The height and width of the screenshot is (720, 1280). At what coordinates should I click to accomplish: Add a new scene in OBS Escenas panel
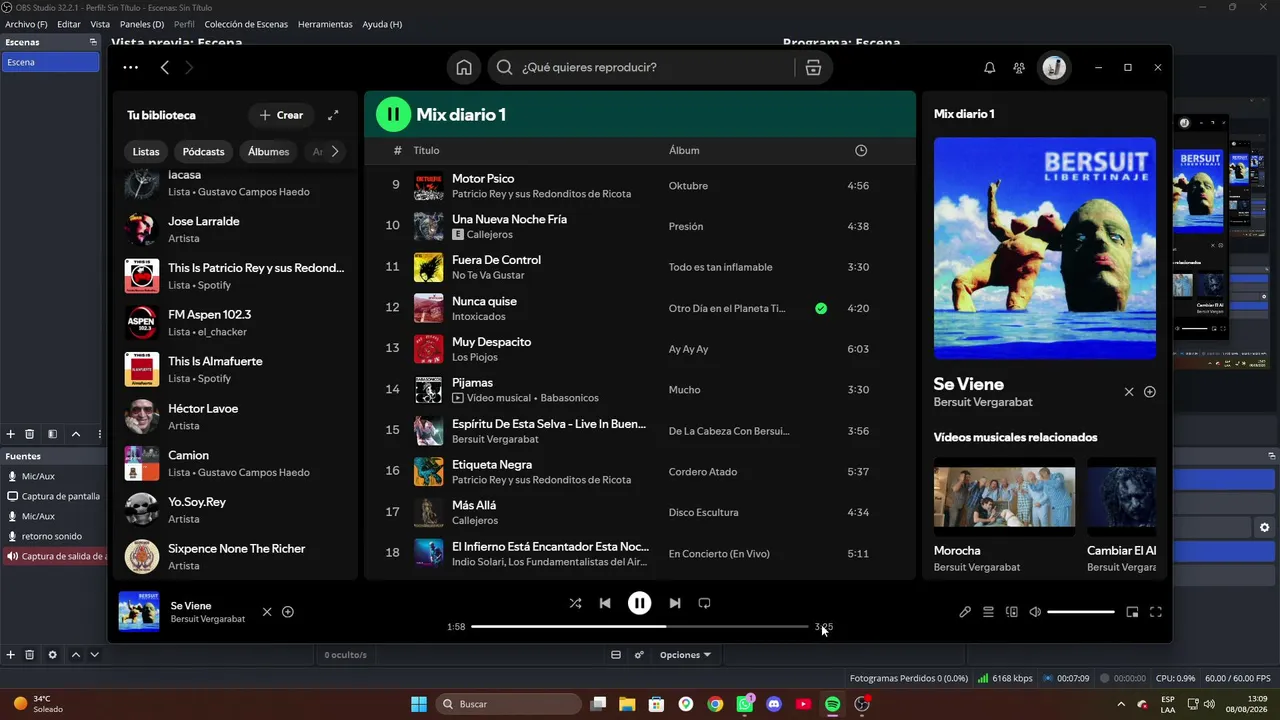[11, 434]
